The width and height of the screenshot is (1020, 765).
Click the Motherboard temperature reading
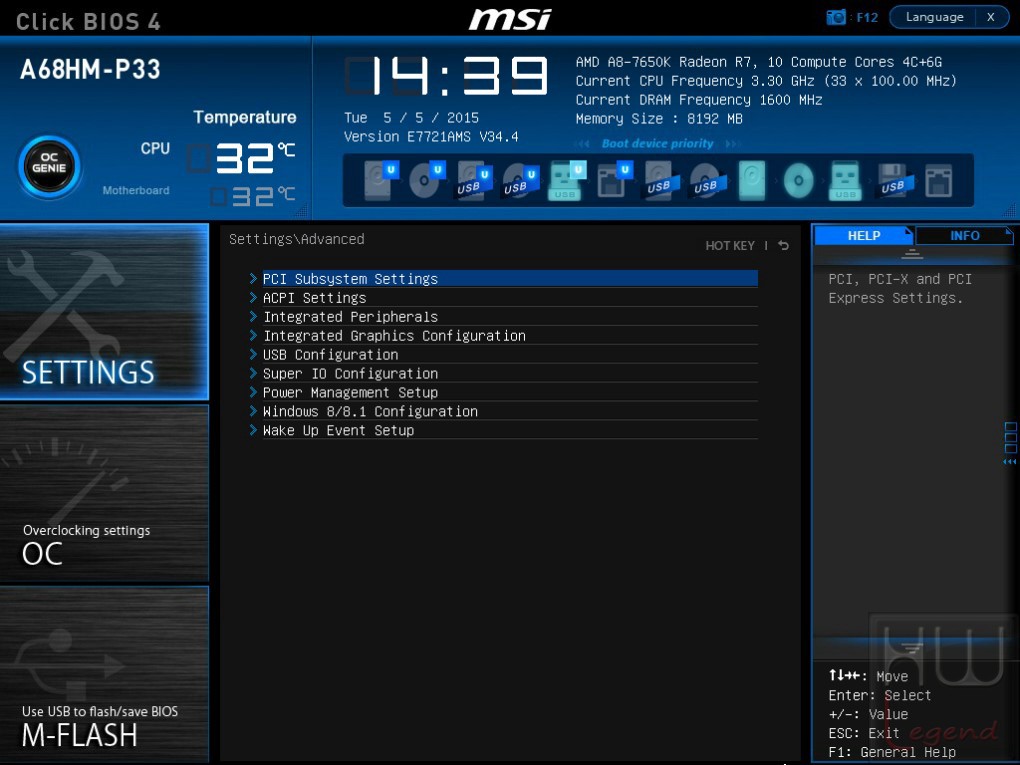click(x=254, y=196)
